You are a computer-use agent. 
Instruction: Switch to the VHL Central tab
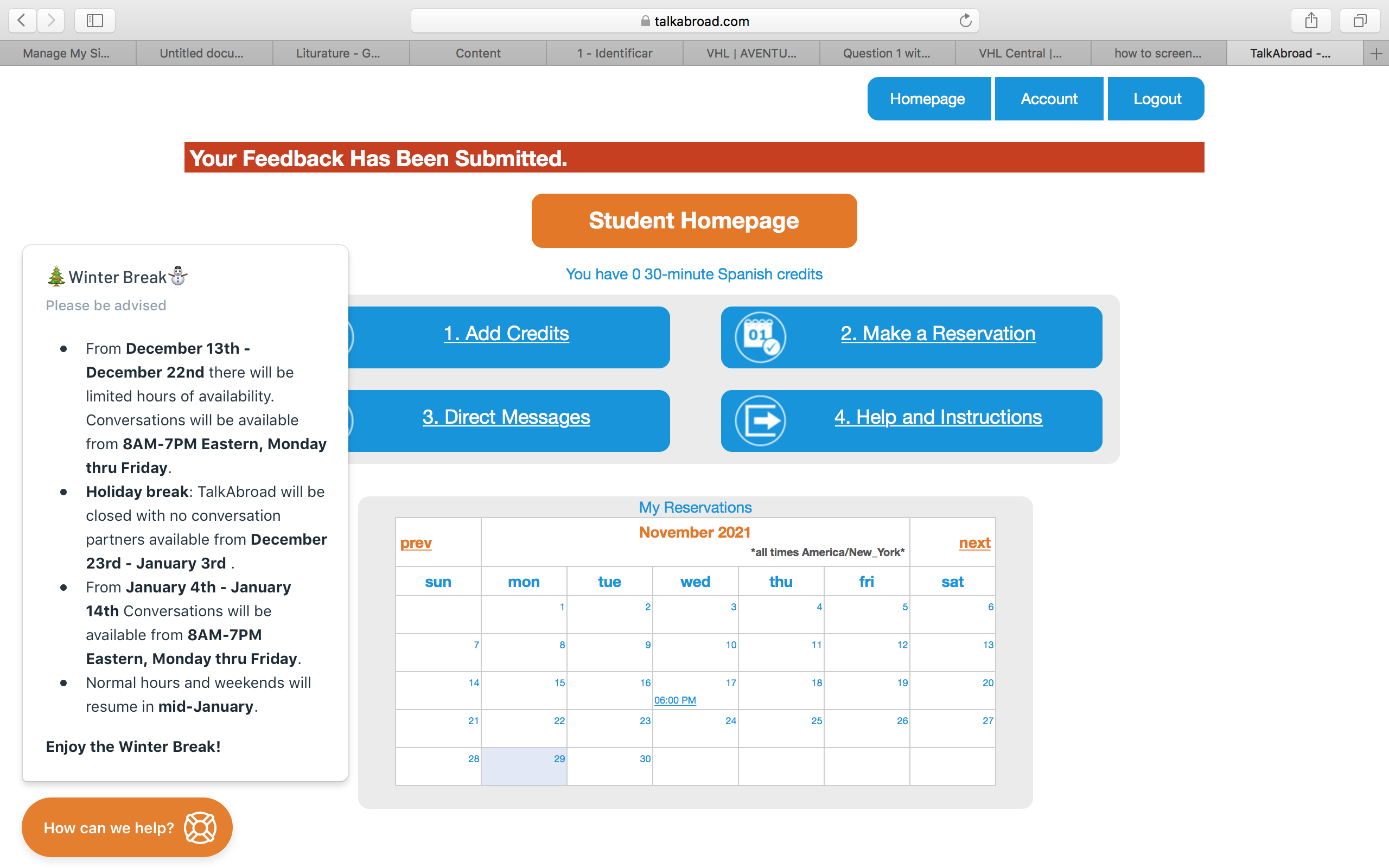point(1023,53)
